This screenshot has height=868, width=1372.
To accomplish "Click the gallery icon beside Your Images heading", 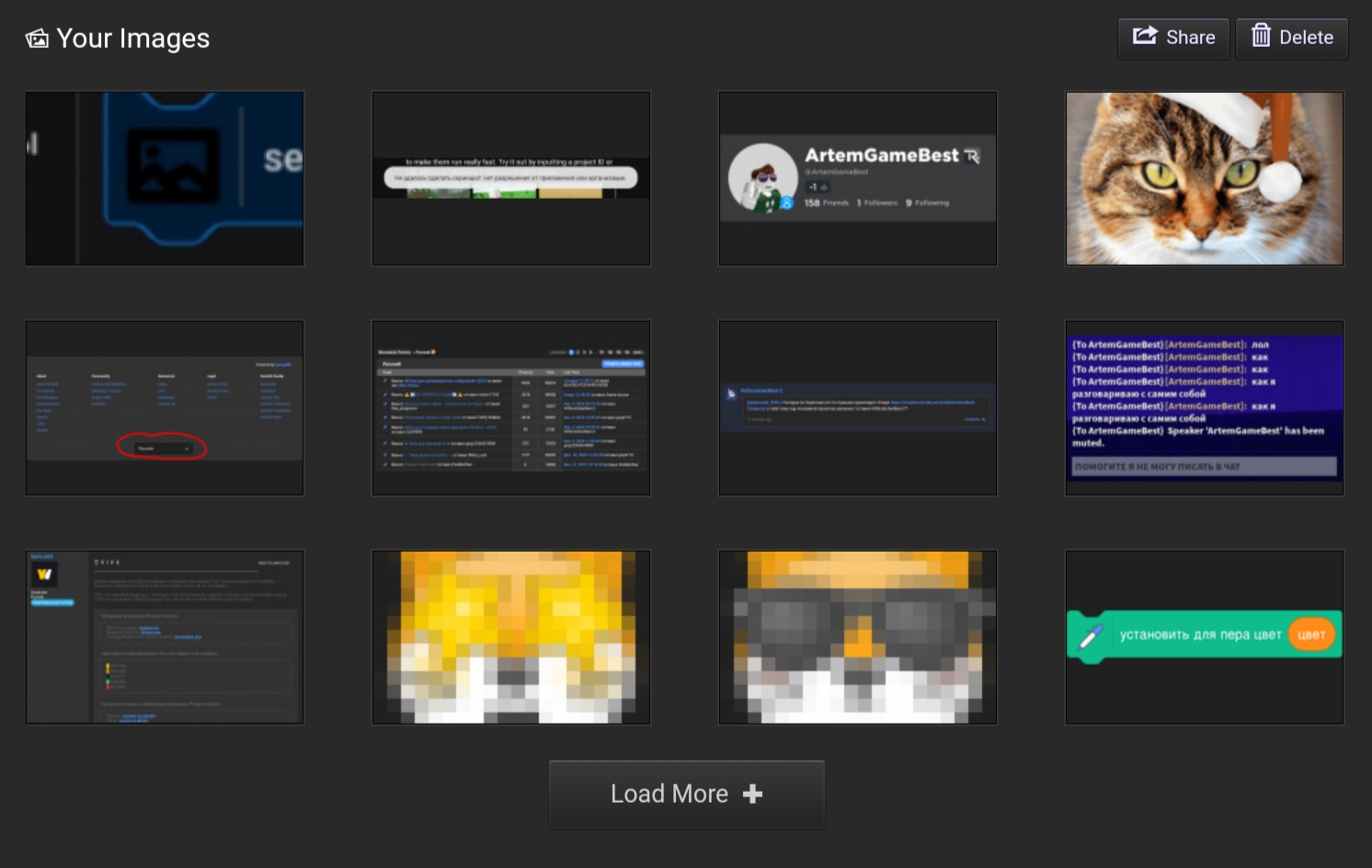I will coord(37,40).
